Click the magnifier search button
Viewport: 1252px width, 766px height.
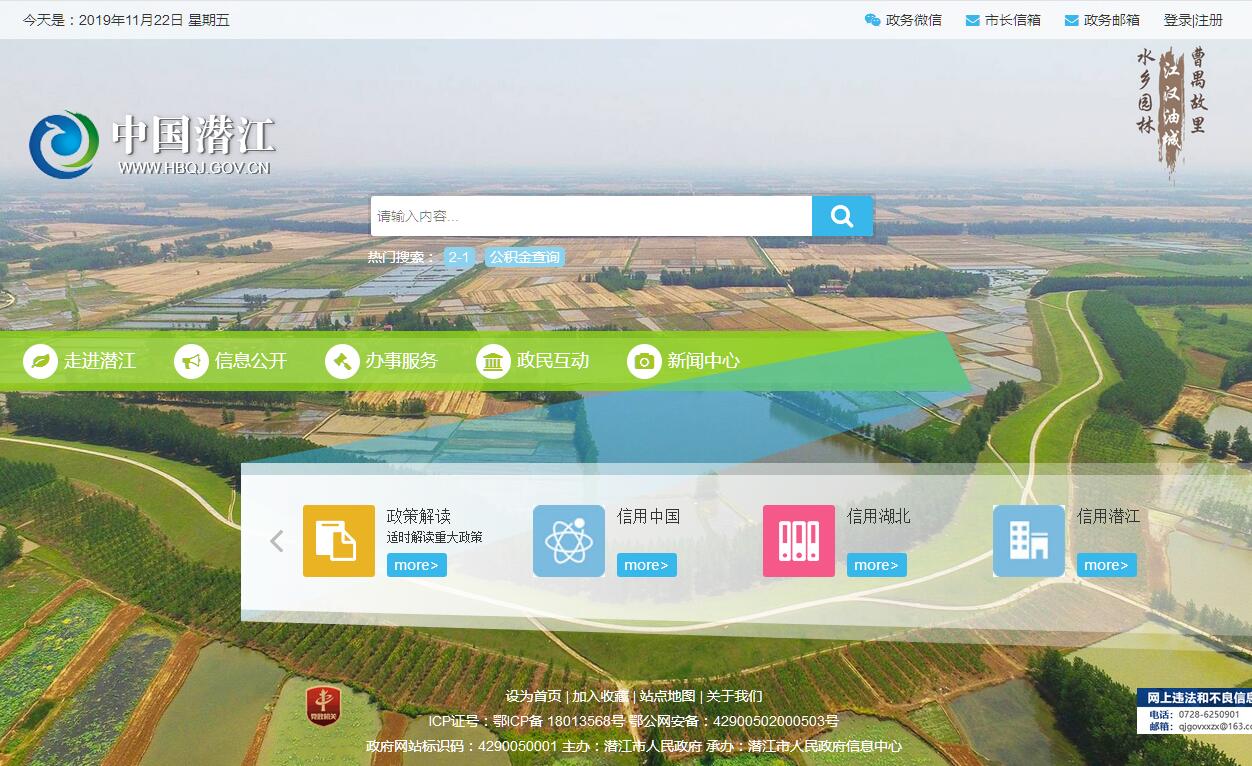(842, 216)
